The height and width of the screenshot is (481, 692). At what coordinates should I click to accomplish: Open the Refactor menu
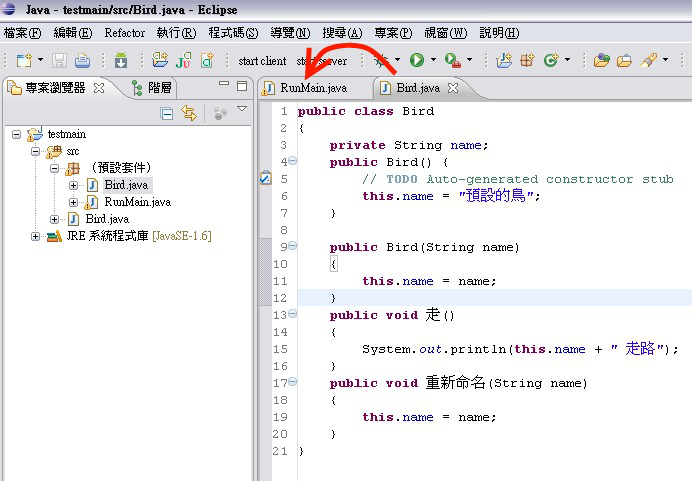tap(124, 33)
